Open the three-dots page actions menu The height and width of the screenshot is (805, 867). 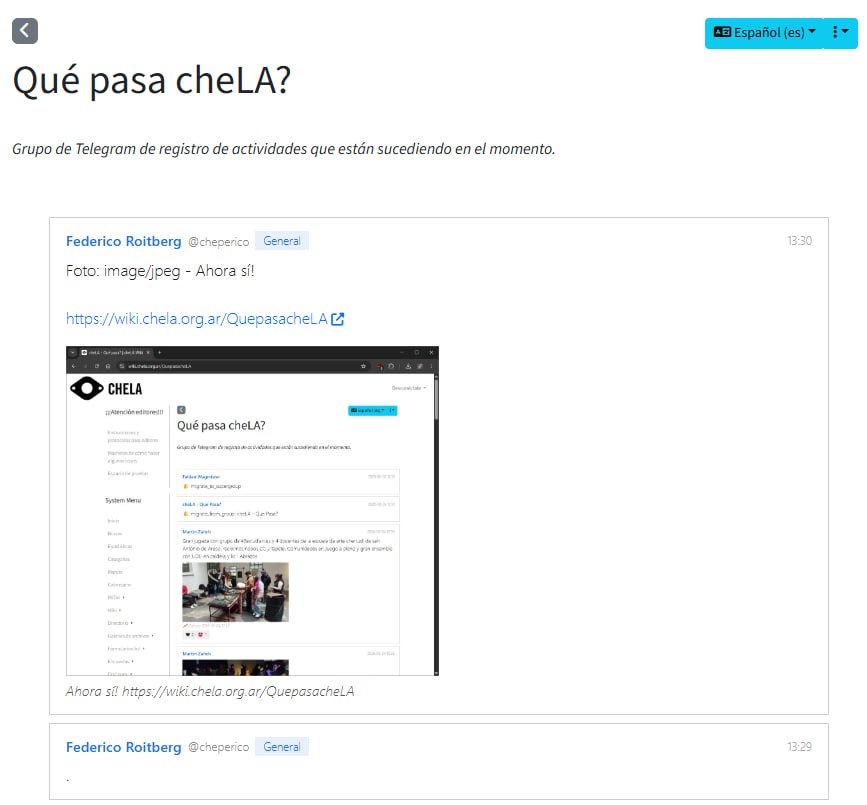coord(840,33)
